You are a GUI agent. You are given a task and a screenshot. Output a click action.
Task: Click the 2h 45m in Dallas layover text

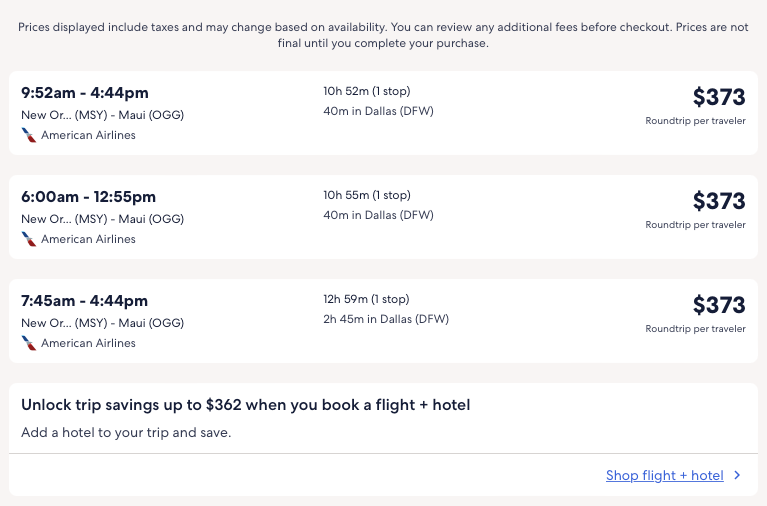(385, 319)
